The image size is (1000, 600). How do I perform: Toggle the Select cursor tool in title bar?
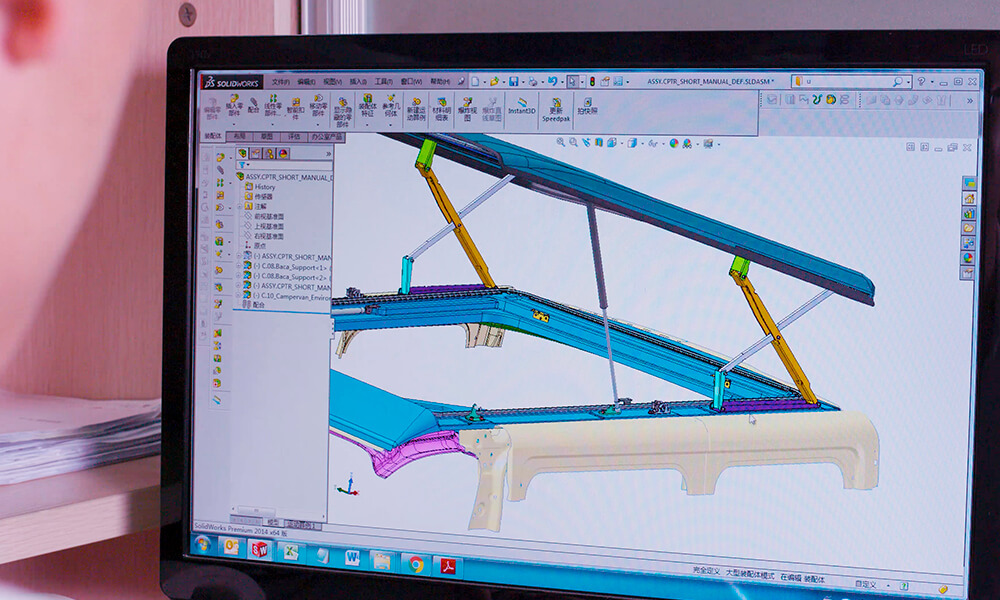572,82
